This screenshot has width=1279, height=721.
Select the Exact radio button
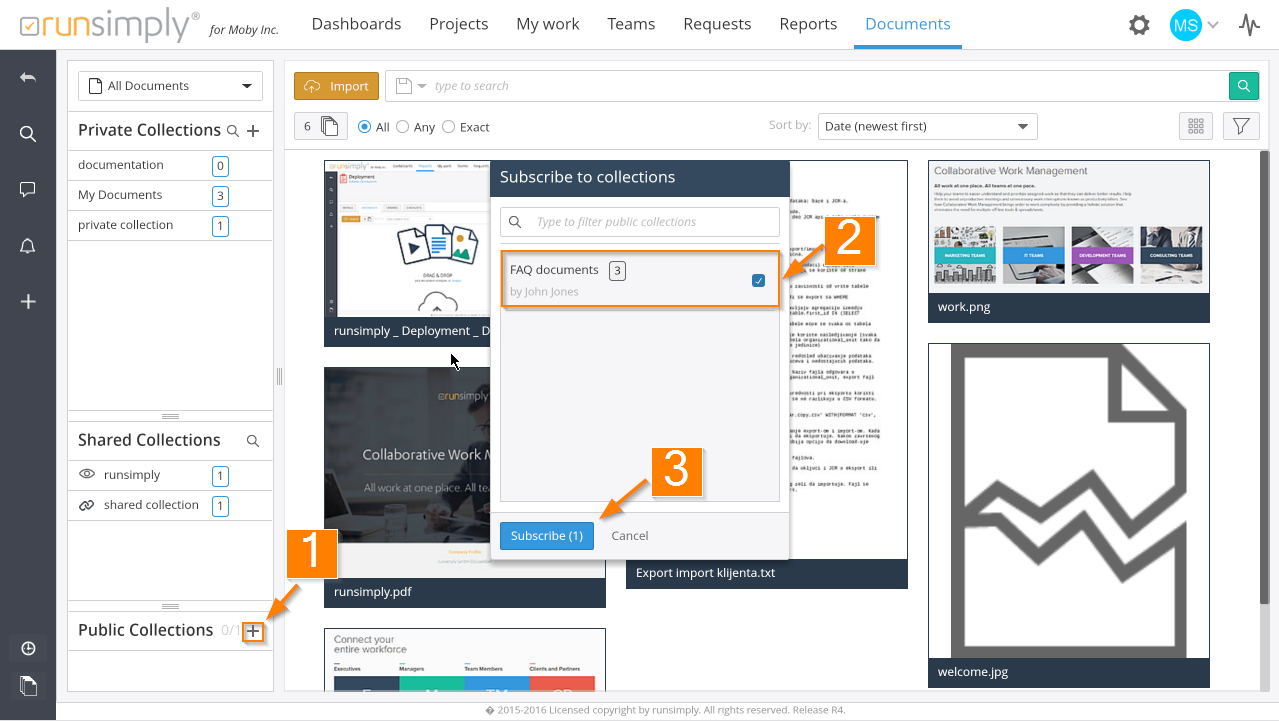point(449,127)
